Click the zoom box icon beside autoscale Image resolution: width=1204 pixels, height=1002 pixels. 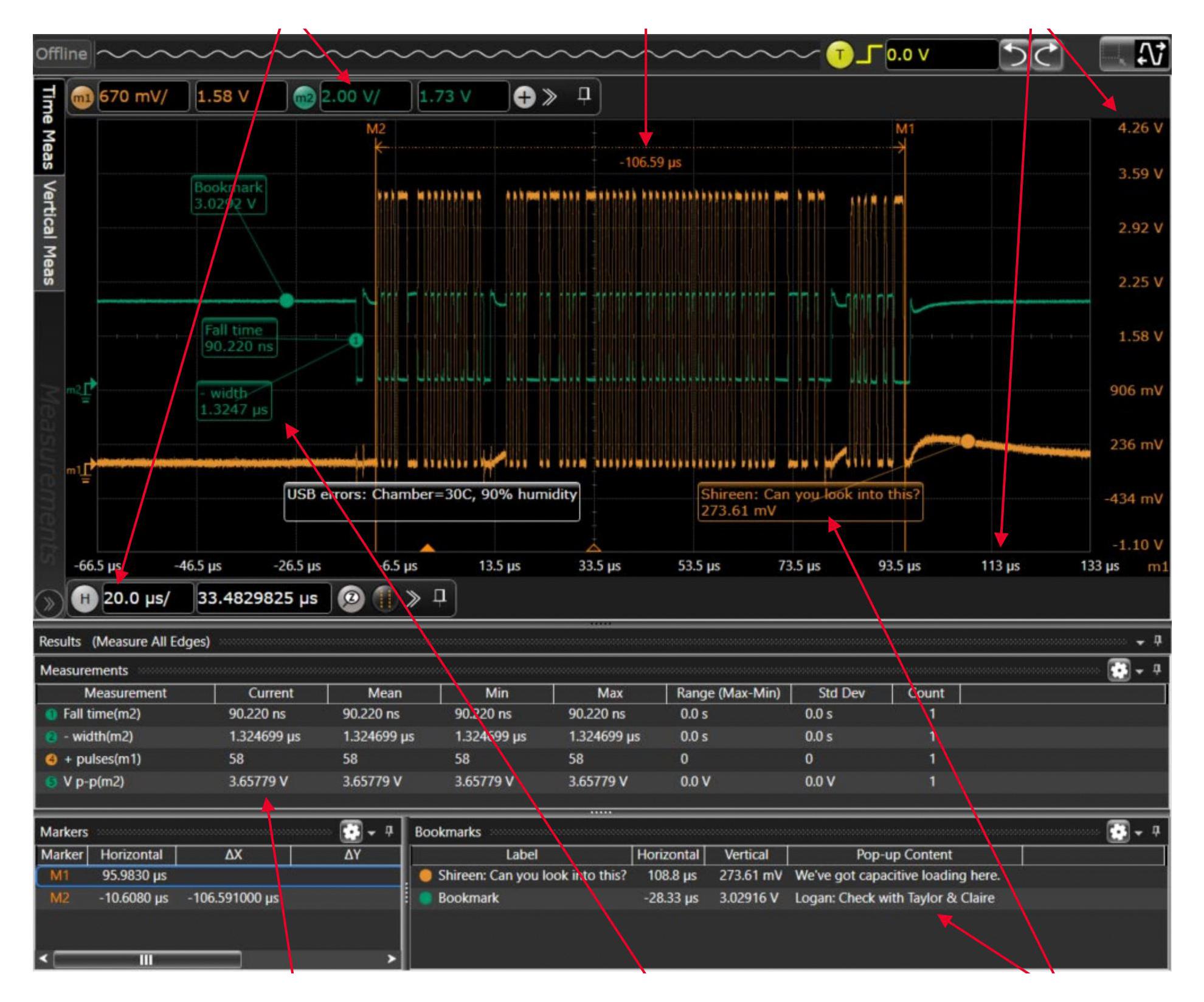click(1118, 55)
